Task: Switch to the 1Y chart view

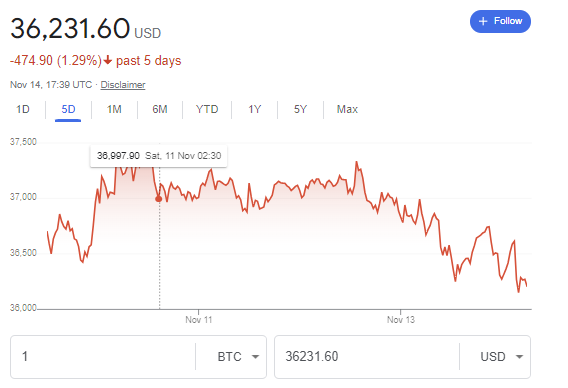Action: pyautogui.click(x=254, y=109)
